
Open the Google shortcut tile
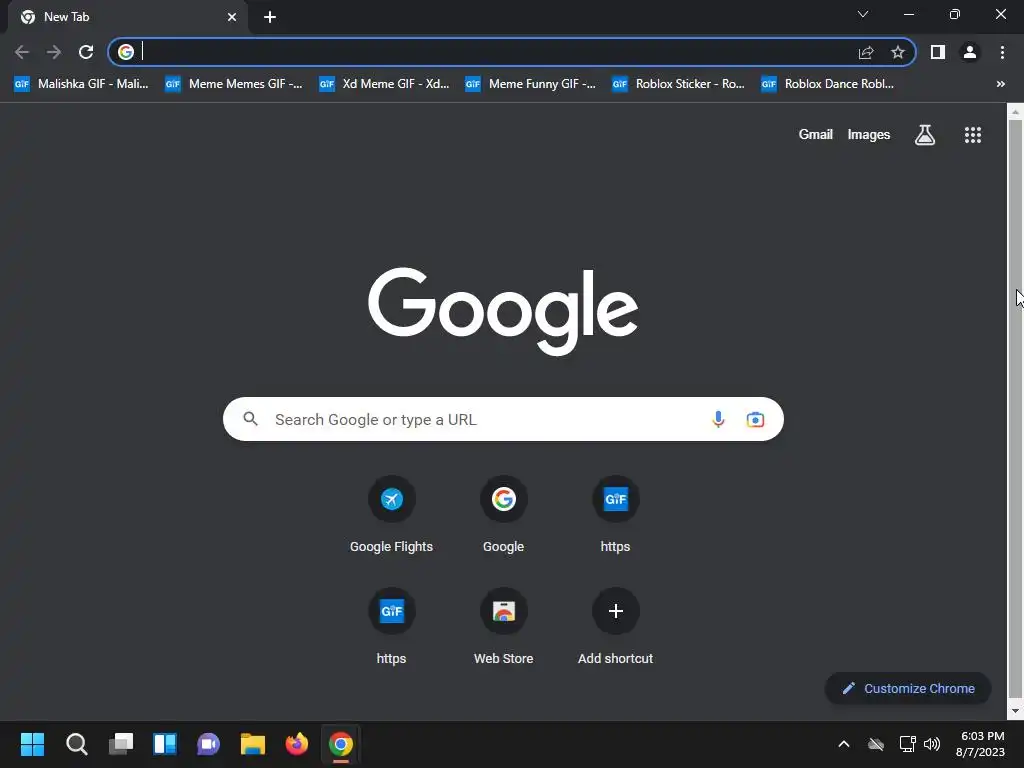pos(504,515)
